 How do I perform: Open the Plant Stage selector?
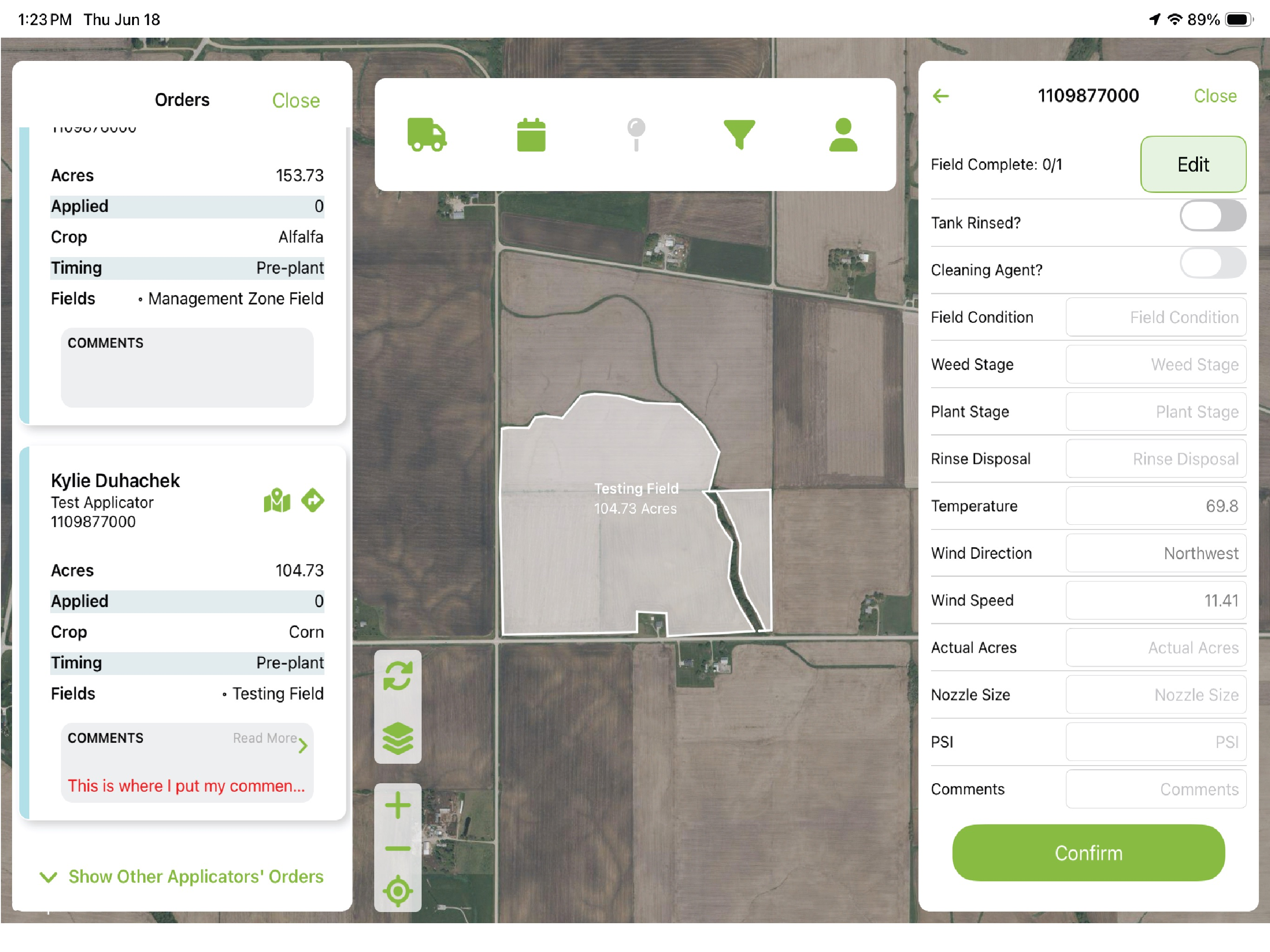coord(1156,412)
